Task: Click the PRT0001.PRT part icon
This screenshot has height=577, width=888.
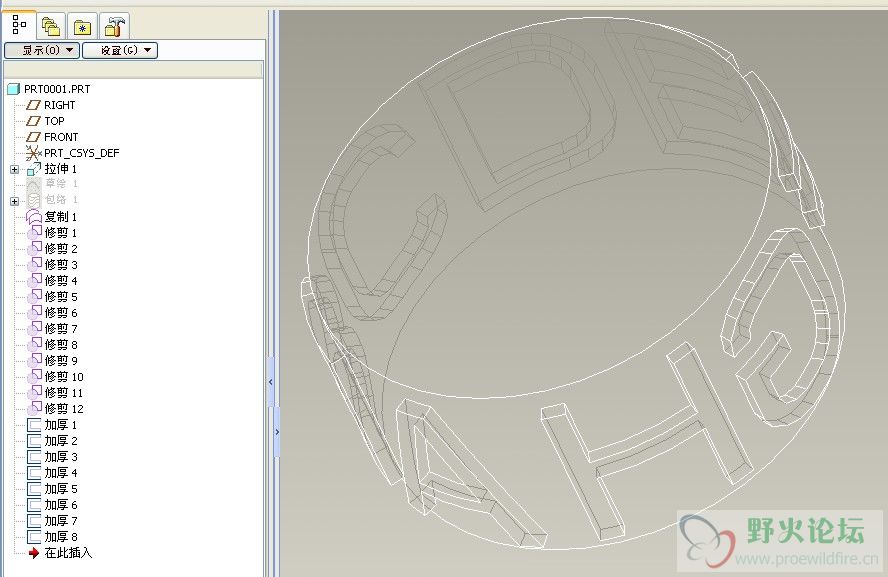Action: 14,89
